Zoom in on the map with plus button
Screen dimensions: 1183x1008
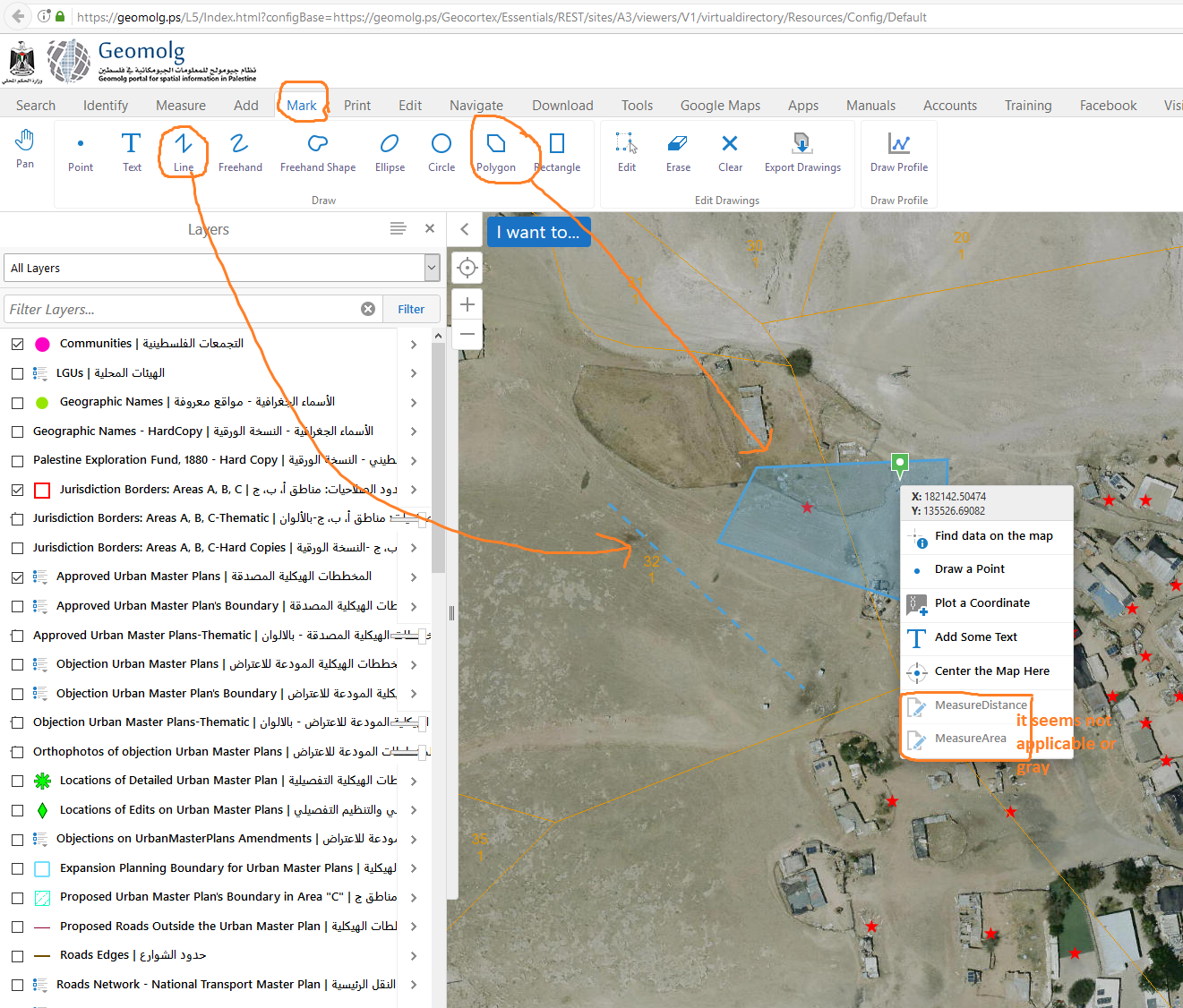click(x=467, y=304)
